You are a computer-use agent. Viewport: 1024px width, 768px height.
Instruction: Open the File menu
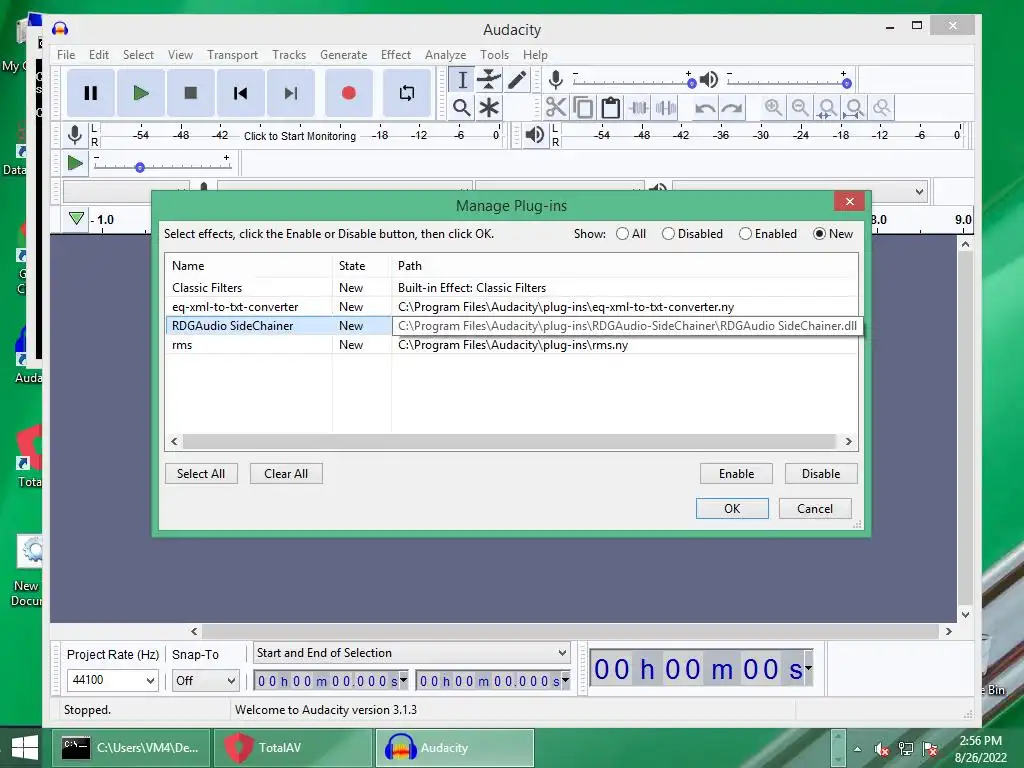(66, 55)
